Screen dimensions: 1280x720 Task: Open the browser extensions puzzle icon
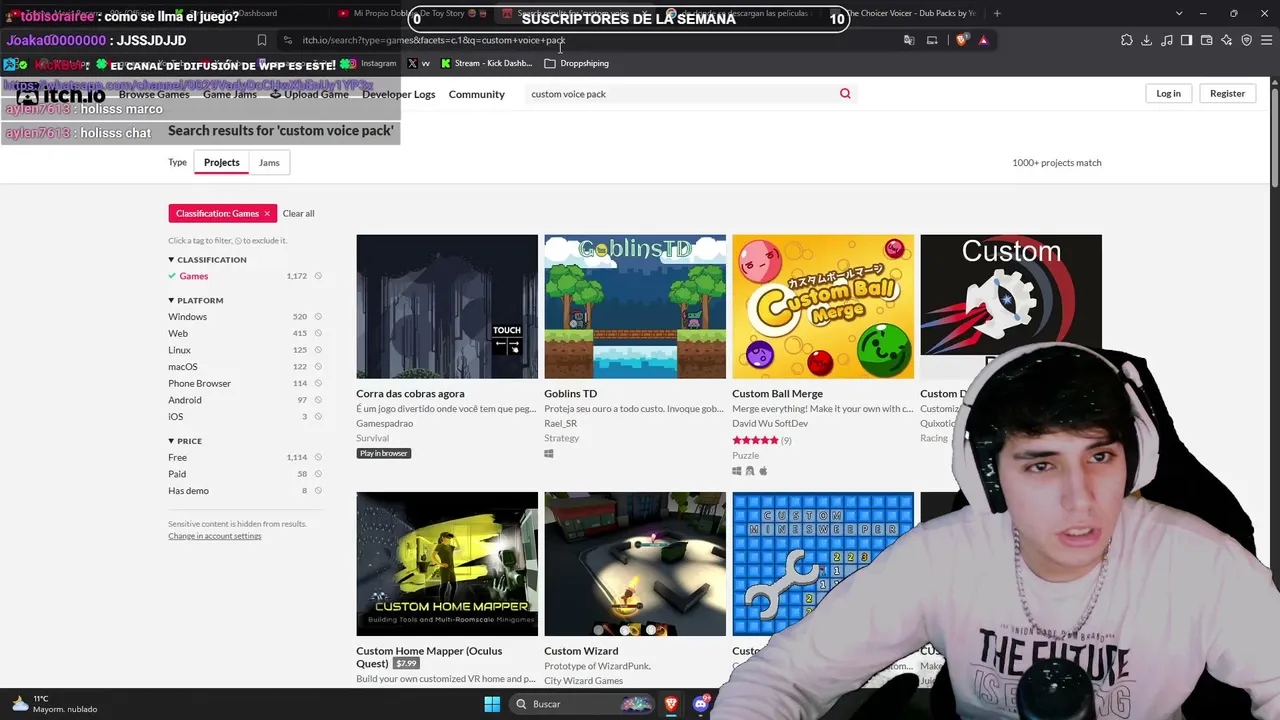(x=1127, y=40)
